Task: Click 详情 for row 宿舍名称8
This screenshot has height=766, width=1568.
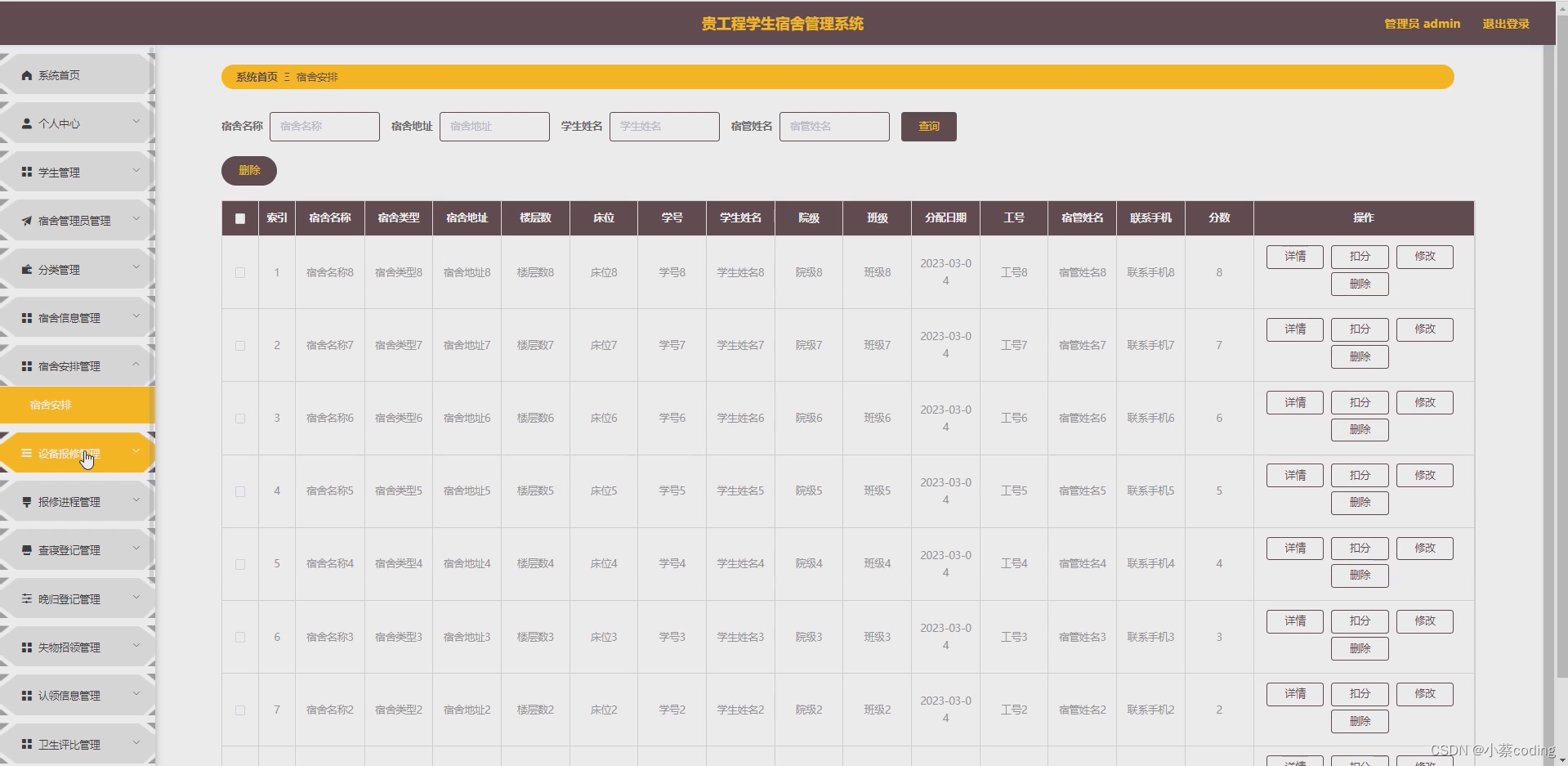Action: [x=1294, y=257]
